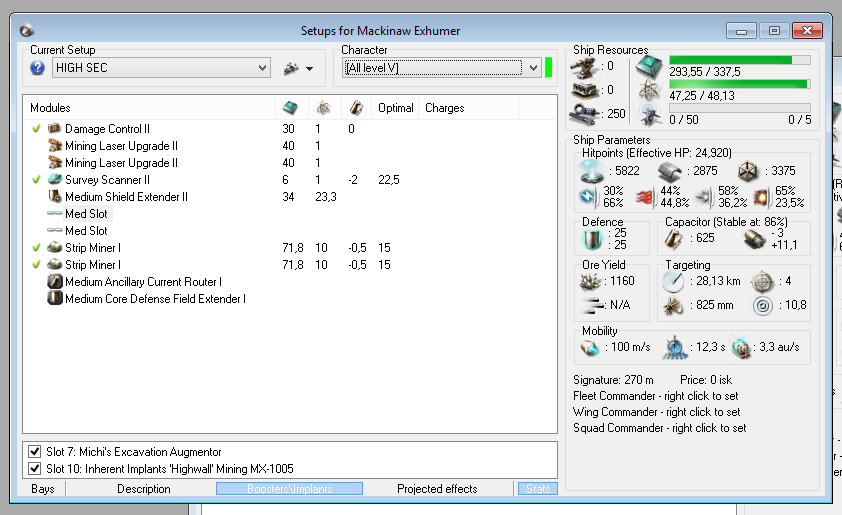842x515 pixels.
Task: Select the Damage Control II module icon
Action: click(54, 128)
